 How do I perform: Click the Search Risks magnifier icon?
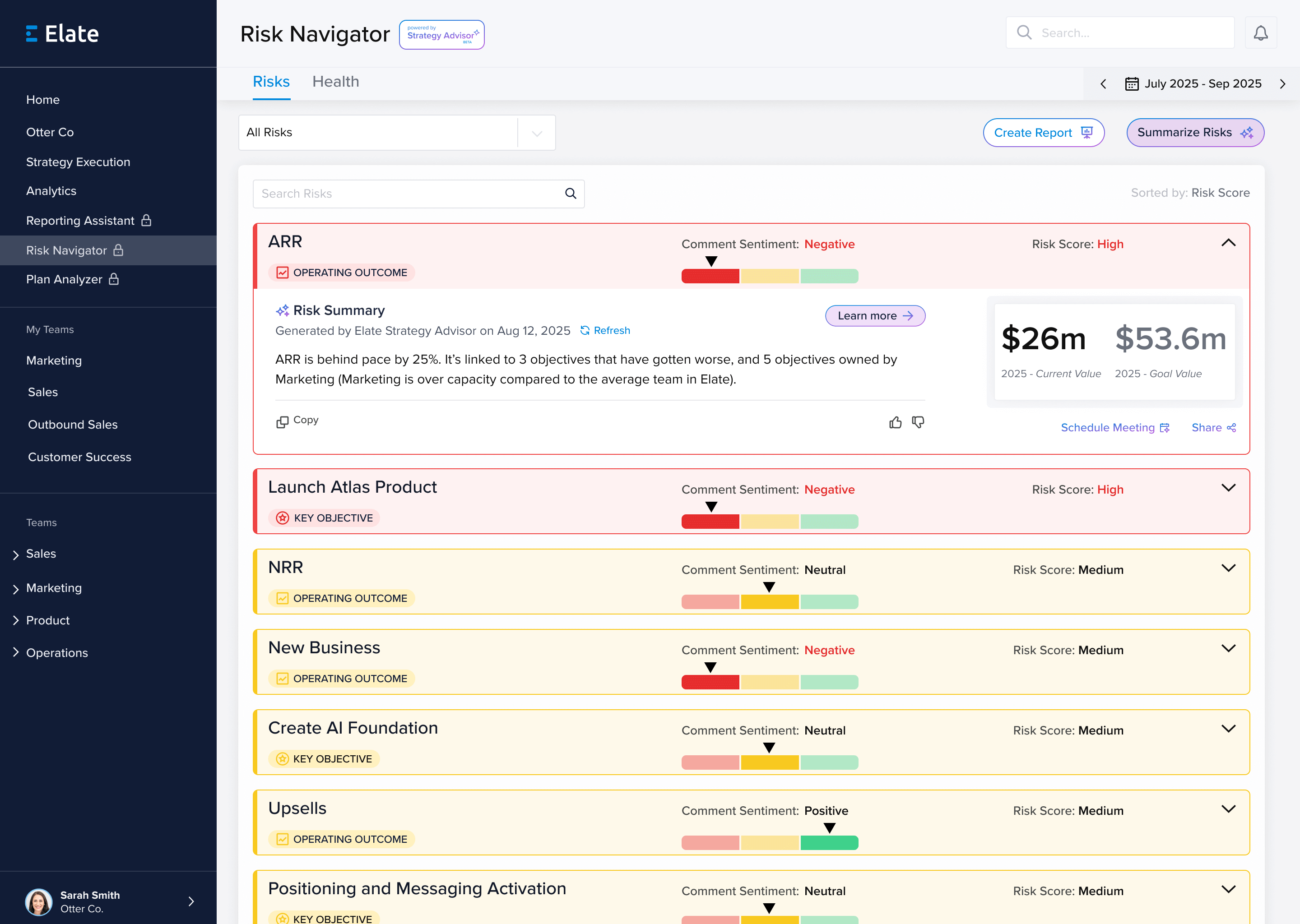(x=570, y=194)
